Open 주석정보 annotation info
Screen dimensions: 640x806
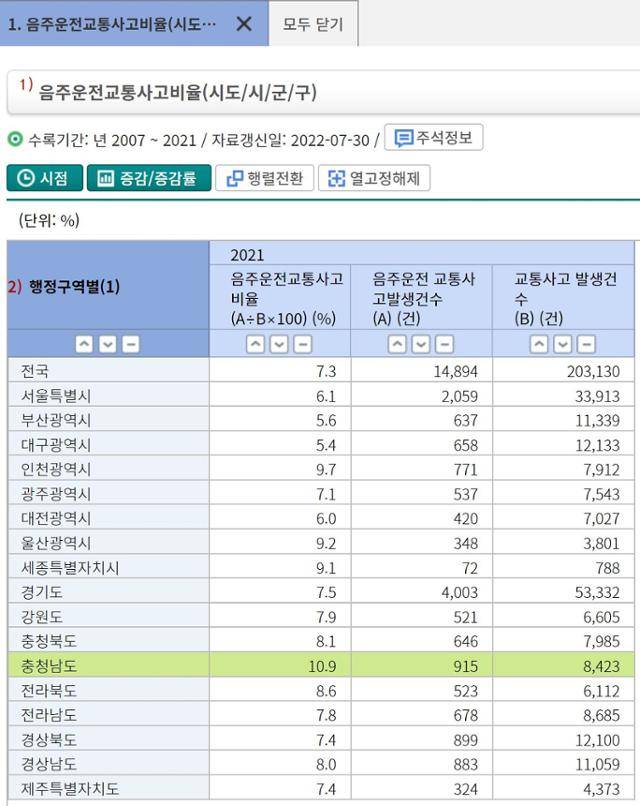(433, 137)
